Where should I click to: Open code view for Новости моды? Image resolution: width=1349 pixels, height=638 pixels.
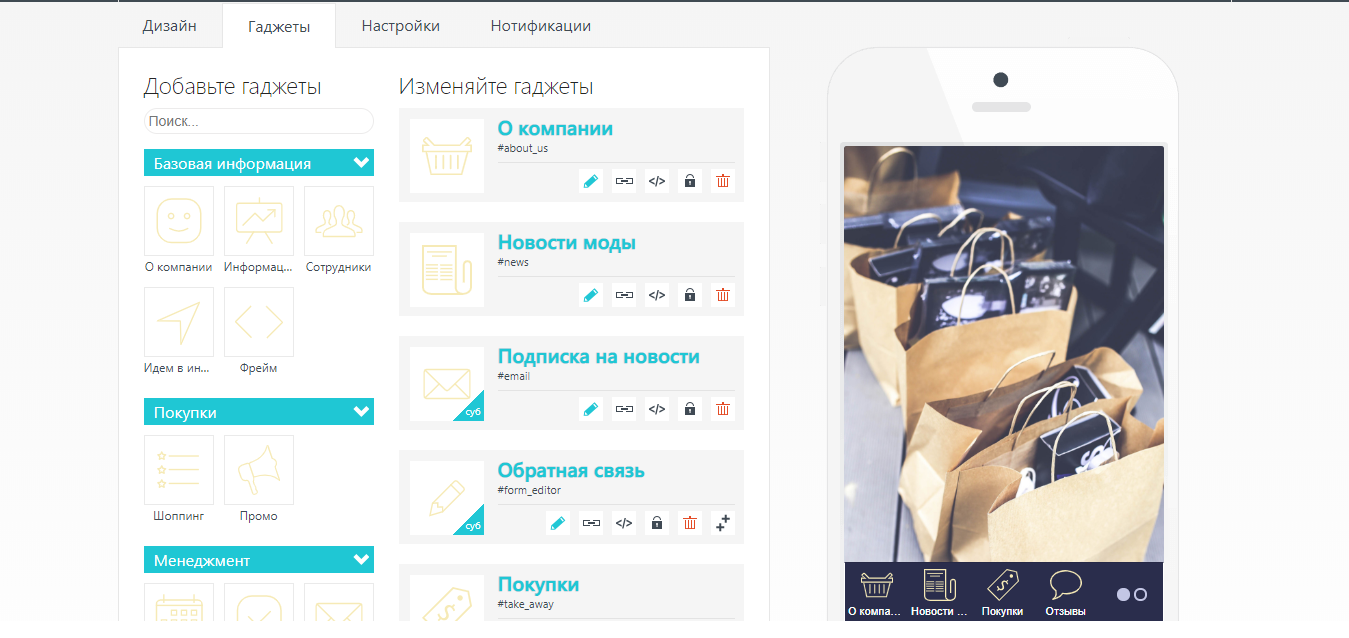pos(657,295)
